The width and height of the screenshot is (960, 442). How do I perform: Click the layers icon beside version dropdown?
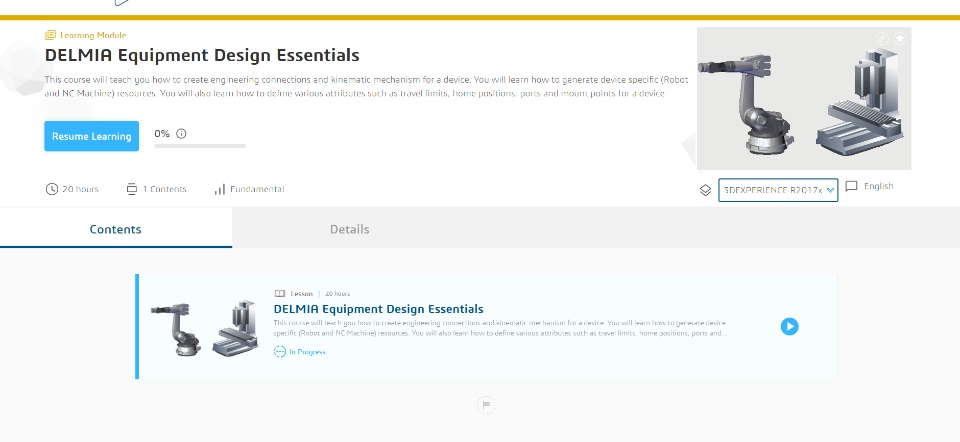[705, 190]
